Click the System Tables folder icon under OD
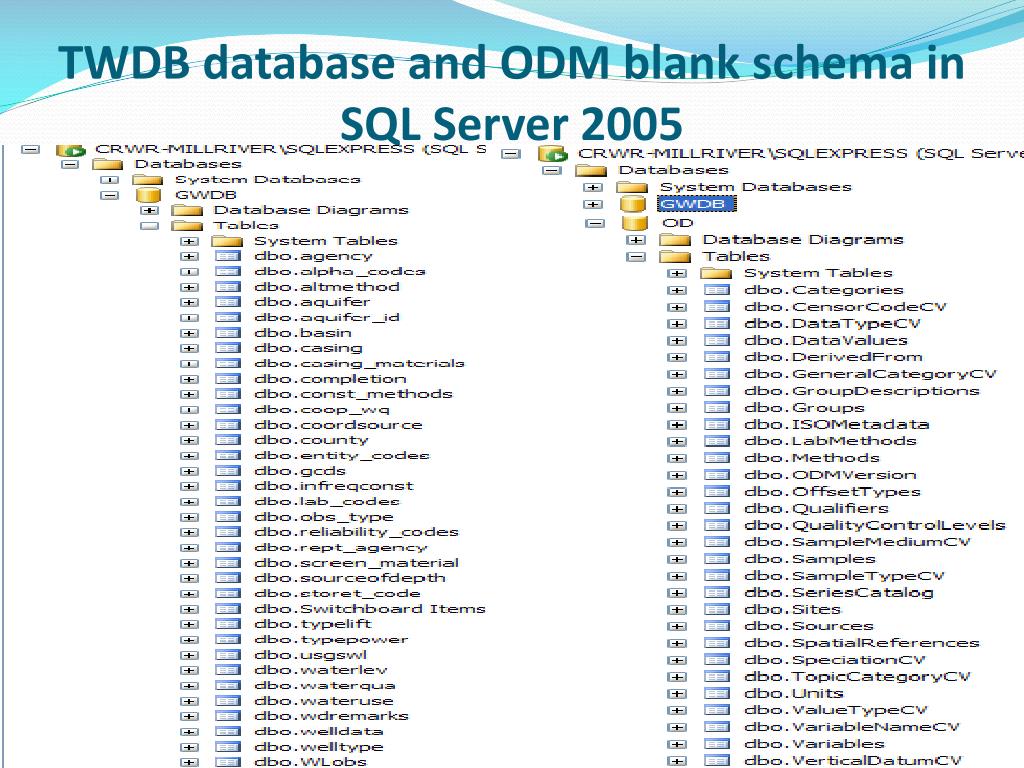The image size is (1024, 768). point(716,273)
